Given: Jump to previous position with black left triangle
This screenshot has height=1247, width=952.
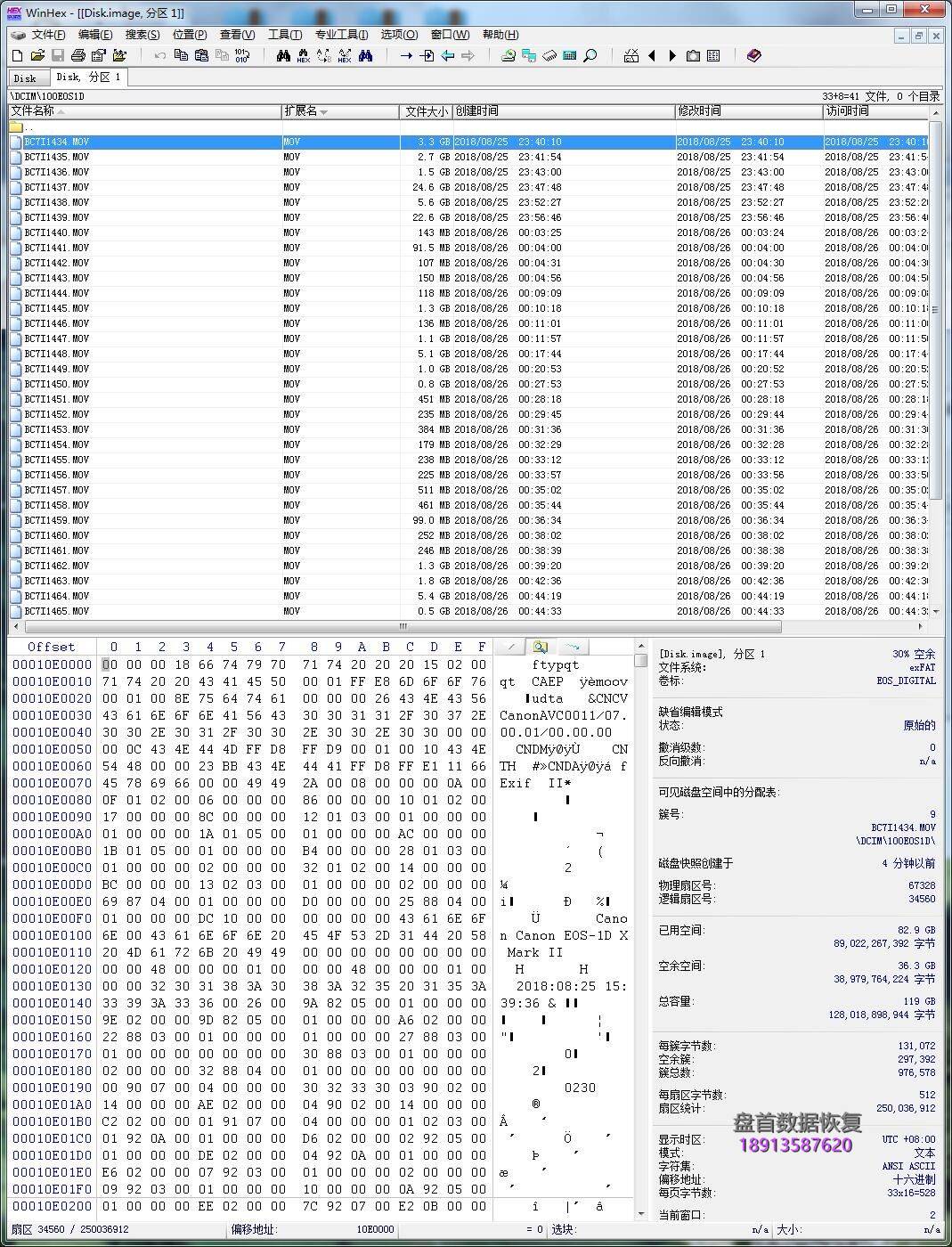Looking at the screenshot, I should click(x=652, y=55).
